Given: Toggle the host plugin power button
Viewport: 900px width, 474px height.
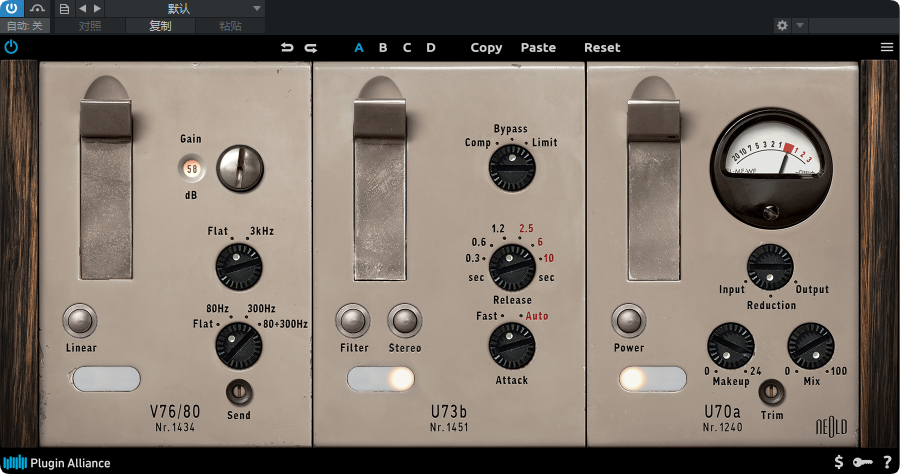Looking at the screenshot, I should (11, 8).
